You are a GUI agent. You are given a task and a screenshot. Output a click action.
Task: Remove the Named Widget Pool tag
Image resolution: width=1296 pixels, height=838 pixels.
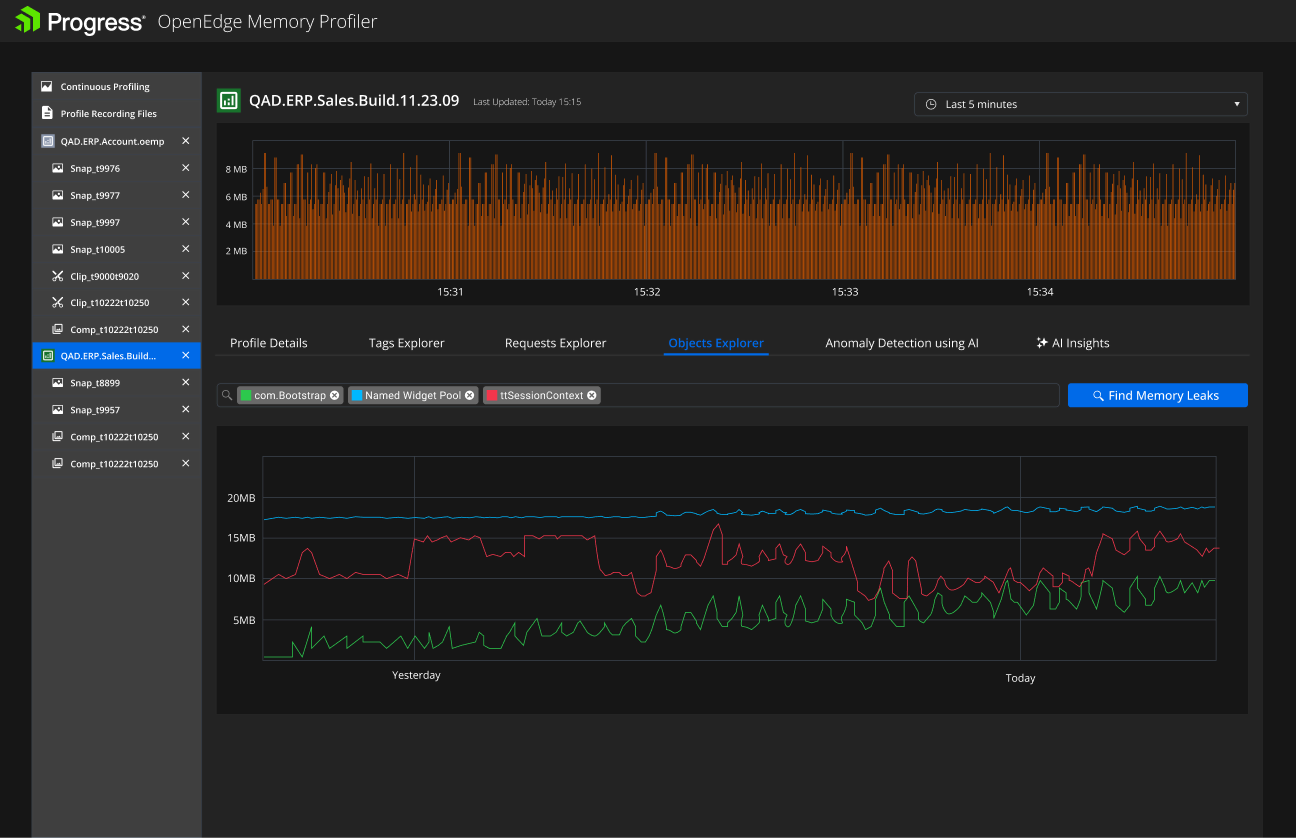(470, 396)
